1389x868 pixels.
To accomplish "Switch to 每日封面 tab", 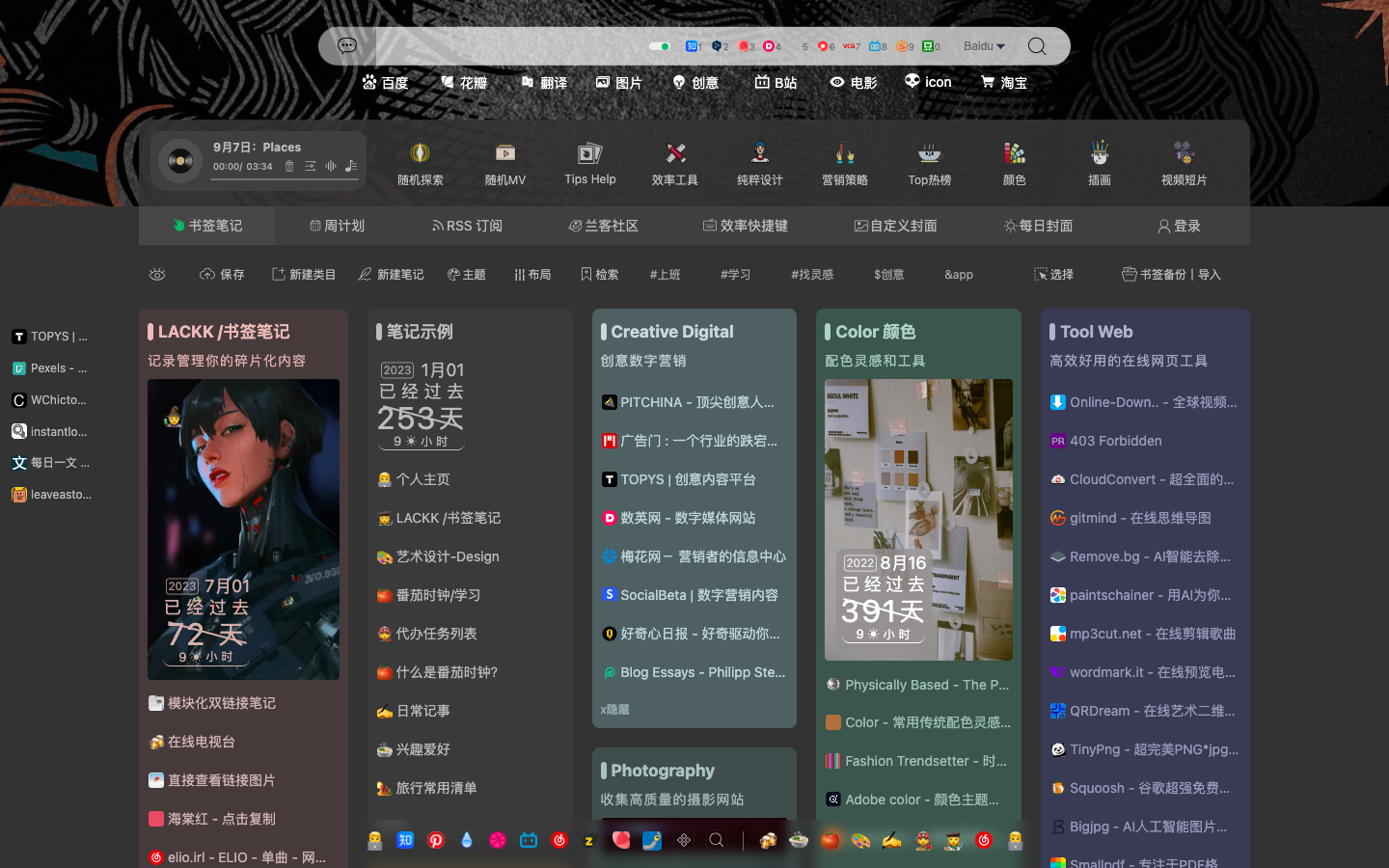I will click(x=1038, y=226).
